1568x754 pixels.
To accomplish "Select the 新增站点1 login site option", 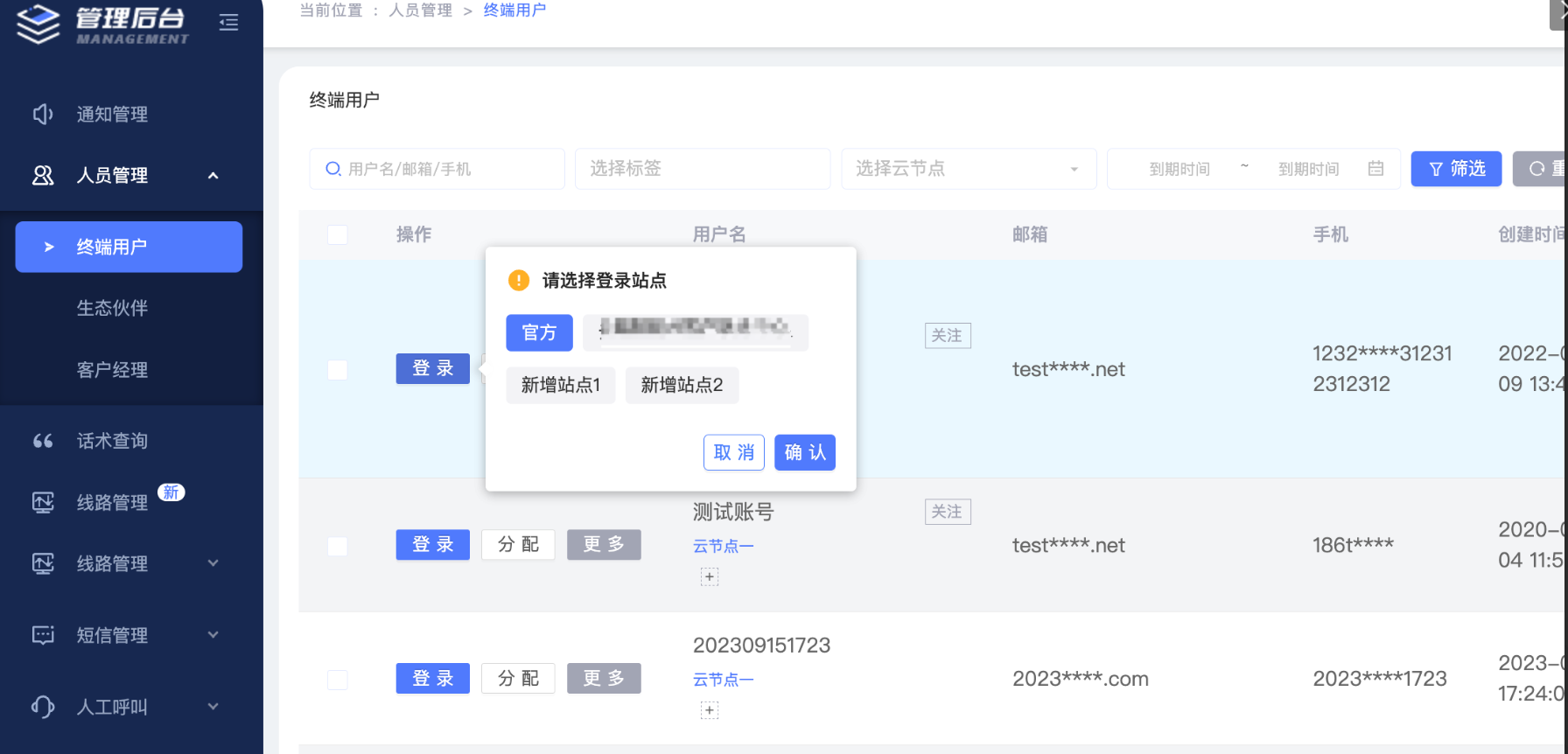I will [x=560, y=385].
